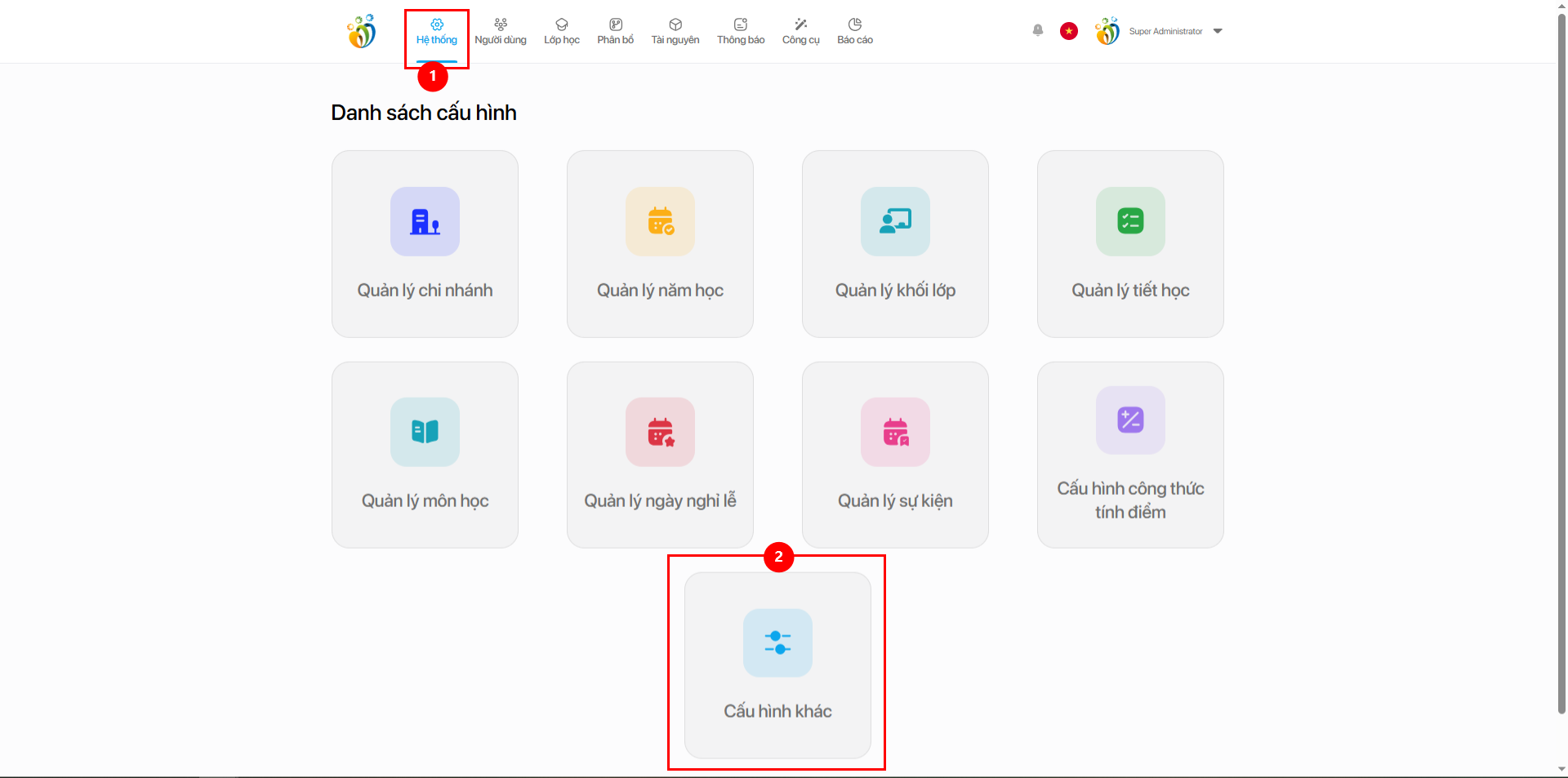Click the Tài nguyên navigation item
The height and width of the screenshot is (778, 1568).
pos(675,31)
